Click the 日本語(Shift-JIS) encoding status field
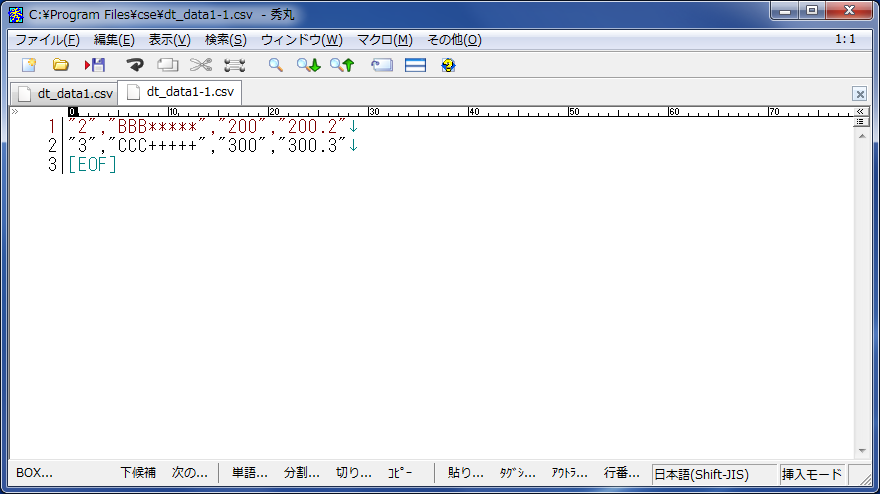Screen dimensions: 880x494 (714, 474)
